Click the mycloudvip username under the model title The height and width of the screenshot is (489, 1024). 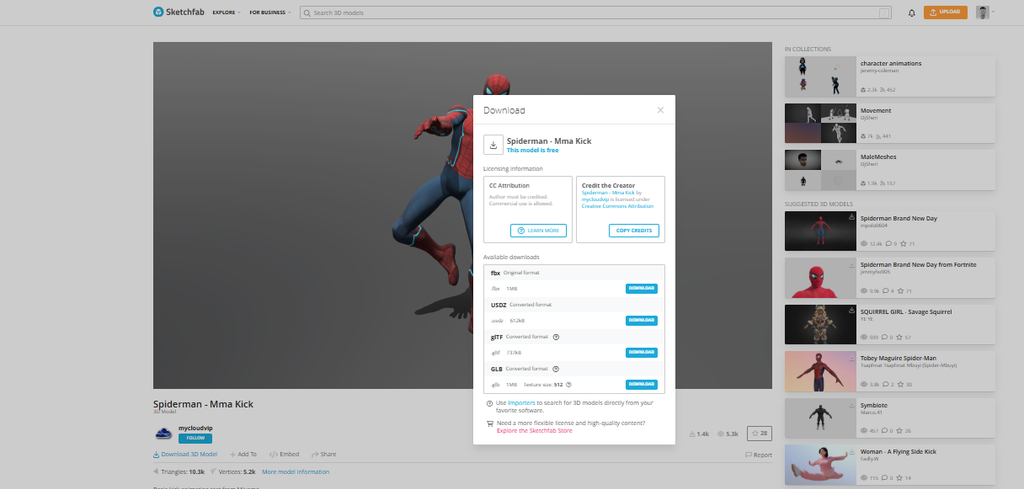click(x=195, y=428)
